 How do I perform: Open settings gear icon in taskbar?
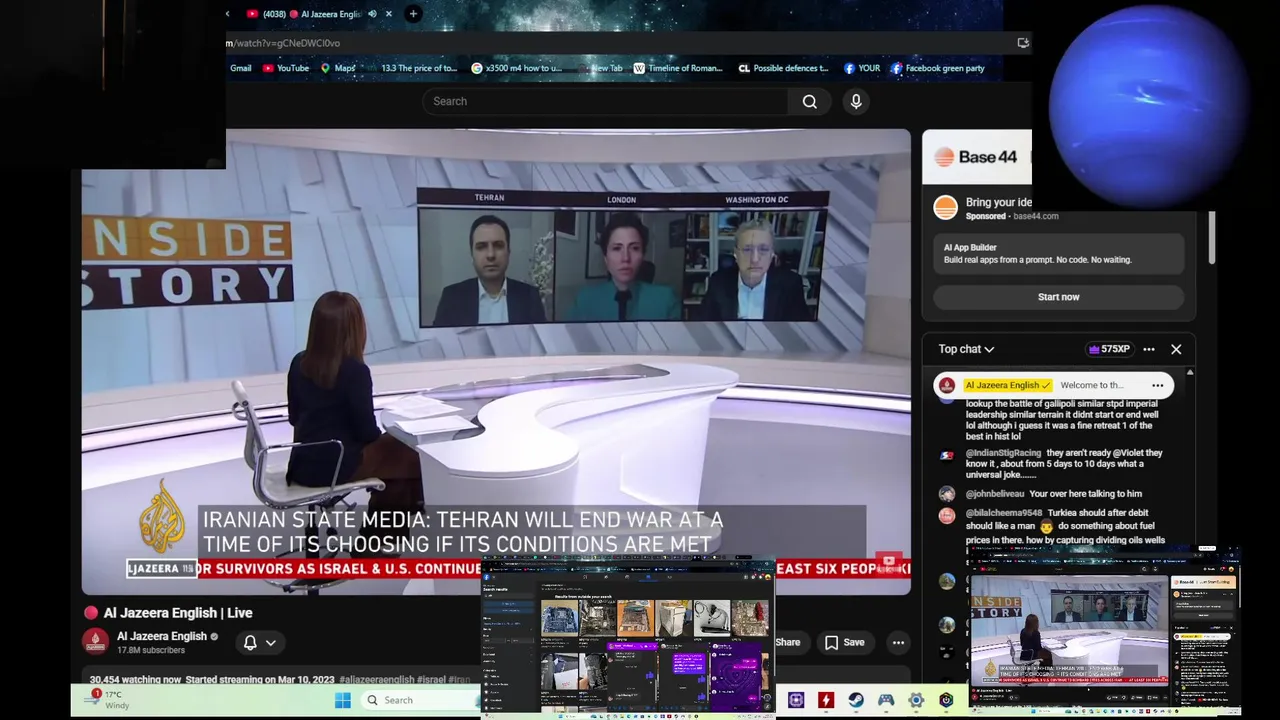(x=916, y=700)
